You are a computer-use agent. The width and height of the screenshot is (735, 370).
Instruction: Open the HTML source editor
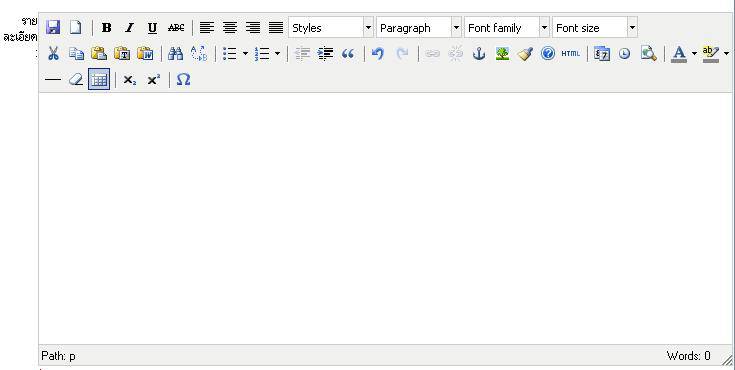570,53
